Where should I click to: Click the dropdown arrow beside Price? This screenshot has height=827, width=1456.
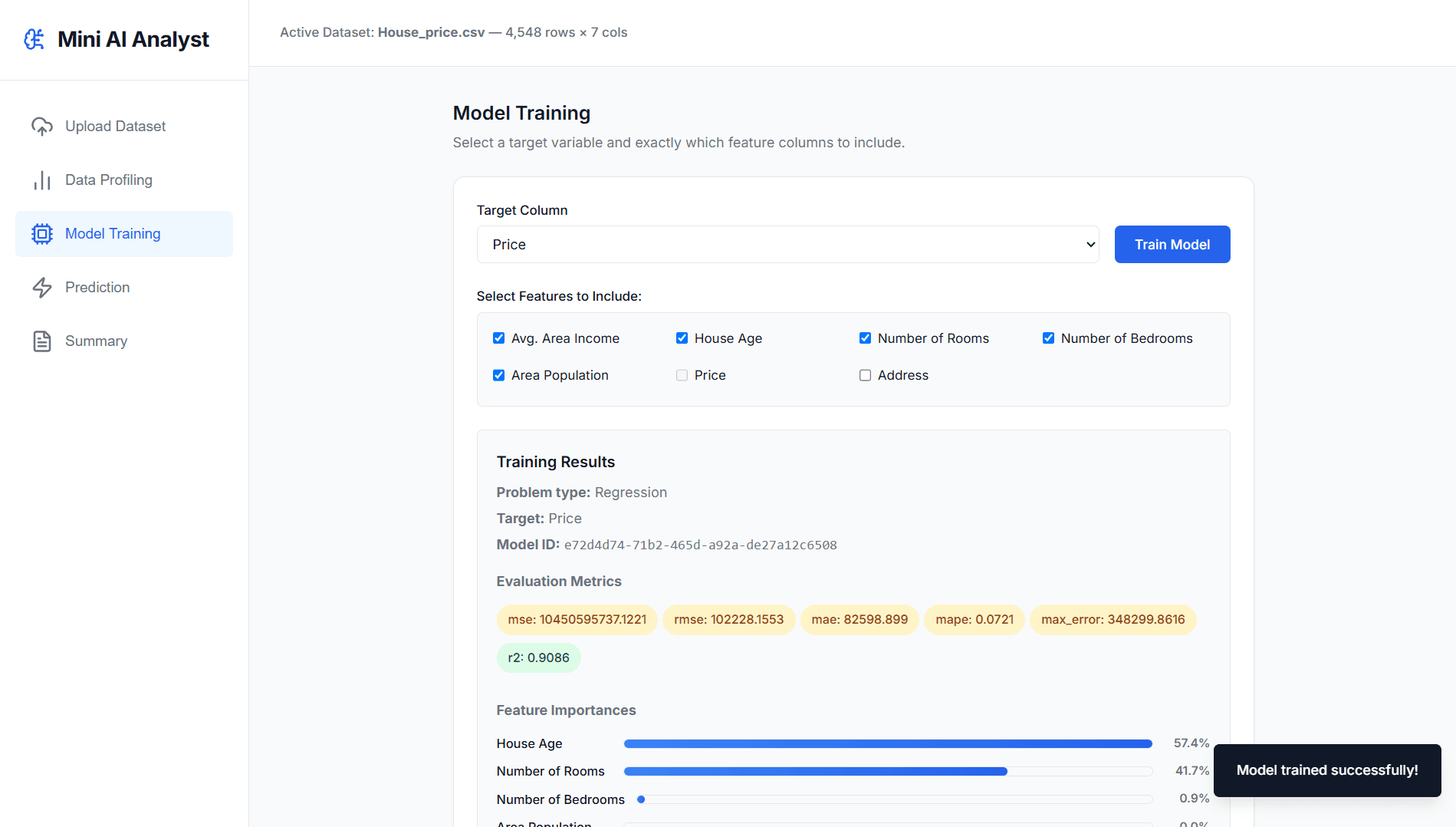click(x=1090, y=245)
